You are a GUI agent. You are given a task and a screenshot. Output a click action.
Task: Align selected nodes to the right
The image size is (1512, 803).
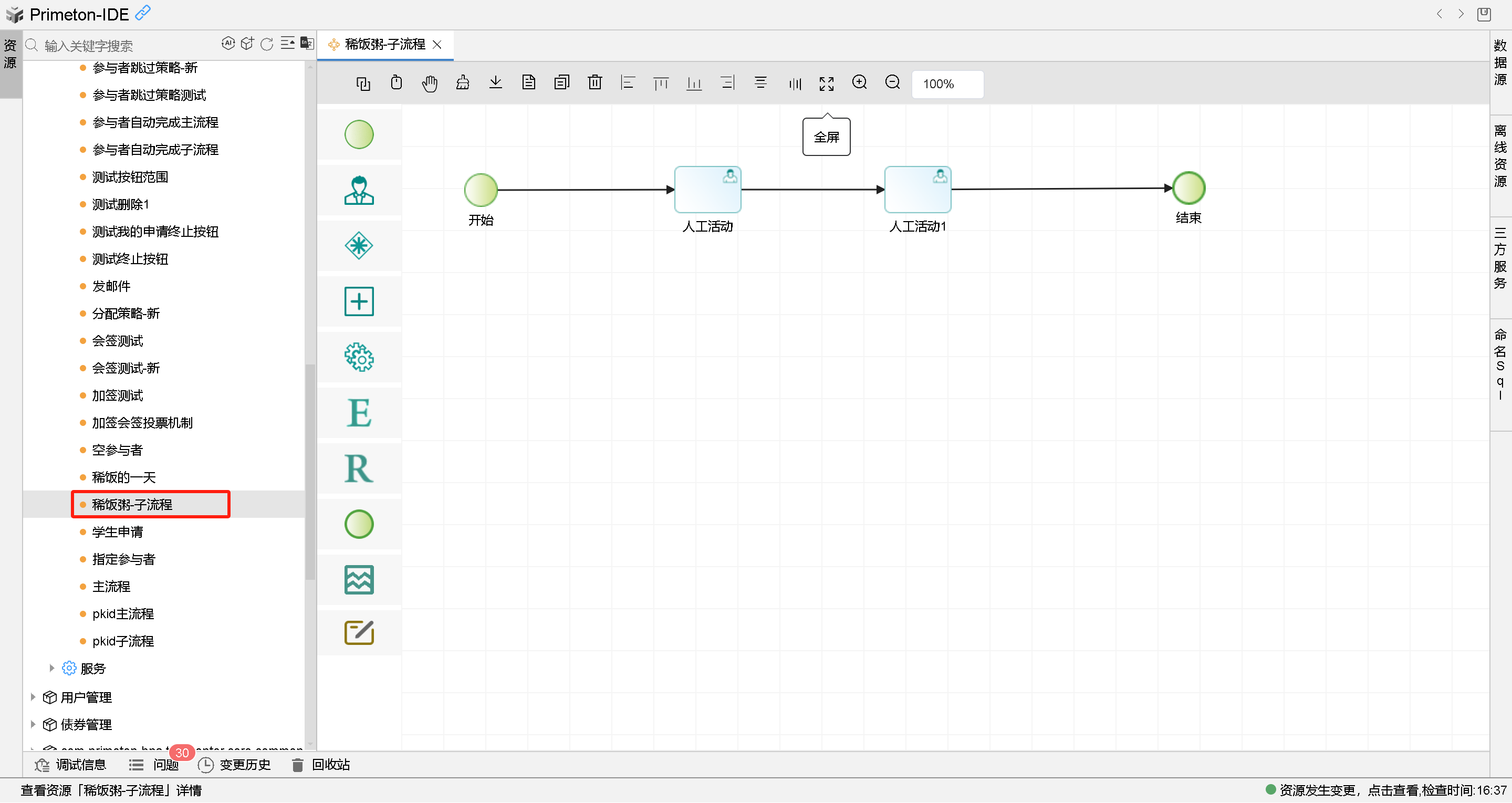tap(728, 83)
